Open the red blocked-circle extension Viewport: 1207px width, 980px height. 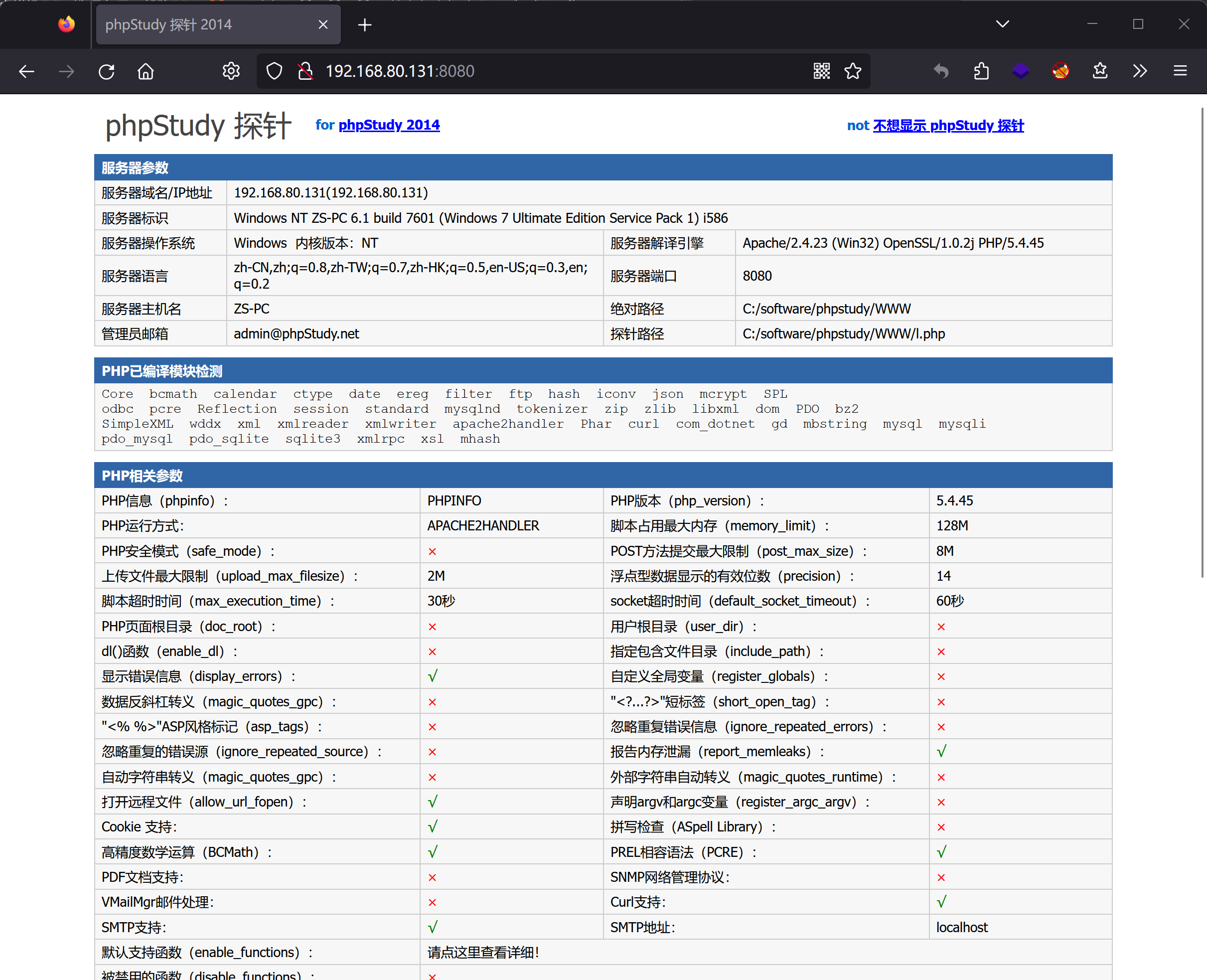[1060, 71]
